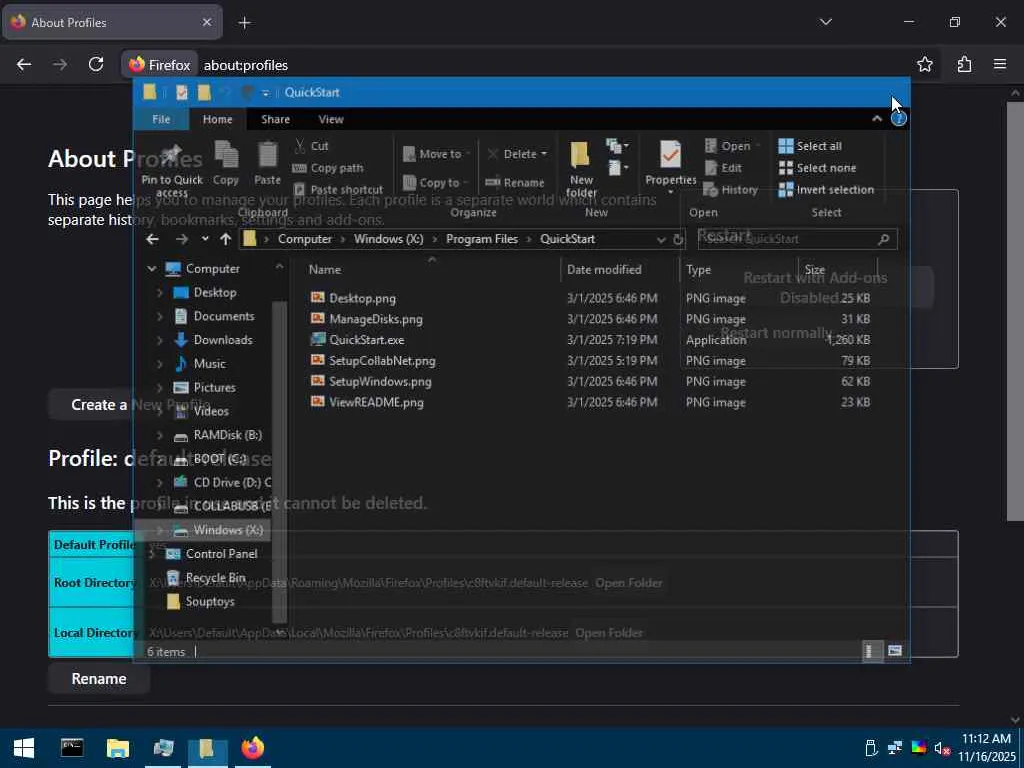Image resolution: width=1024 pixels, height=768 pixels.
Task: Click Invert selection in ribbon
Action: [826, 190]
